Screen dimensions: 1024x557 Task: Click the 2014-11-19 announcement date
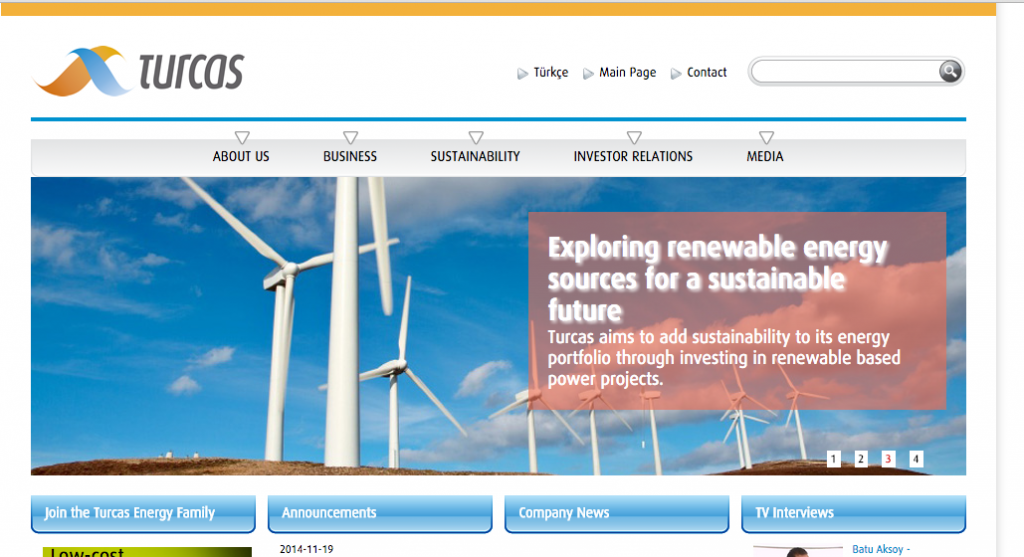tap(306, 550)
